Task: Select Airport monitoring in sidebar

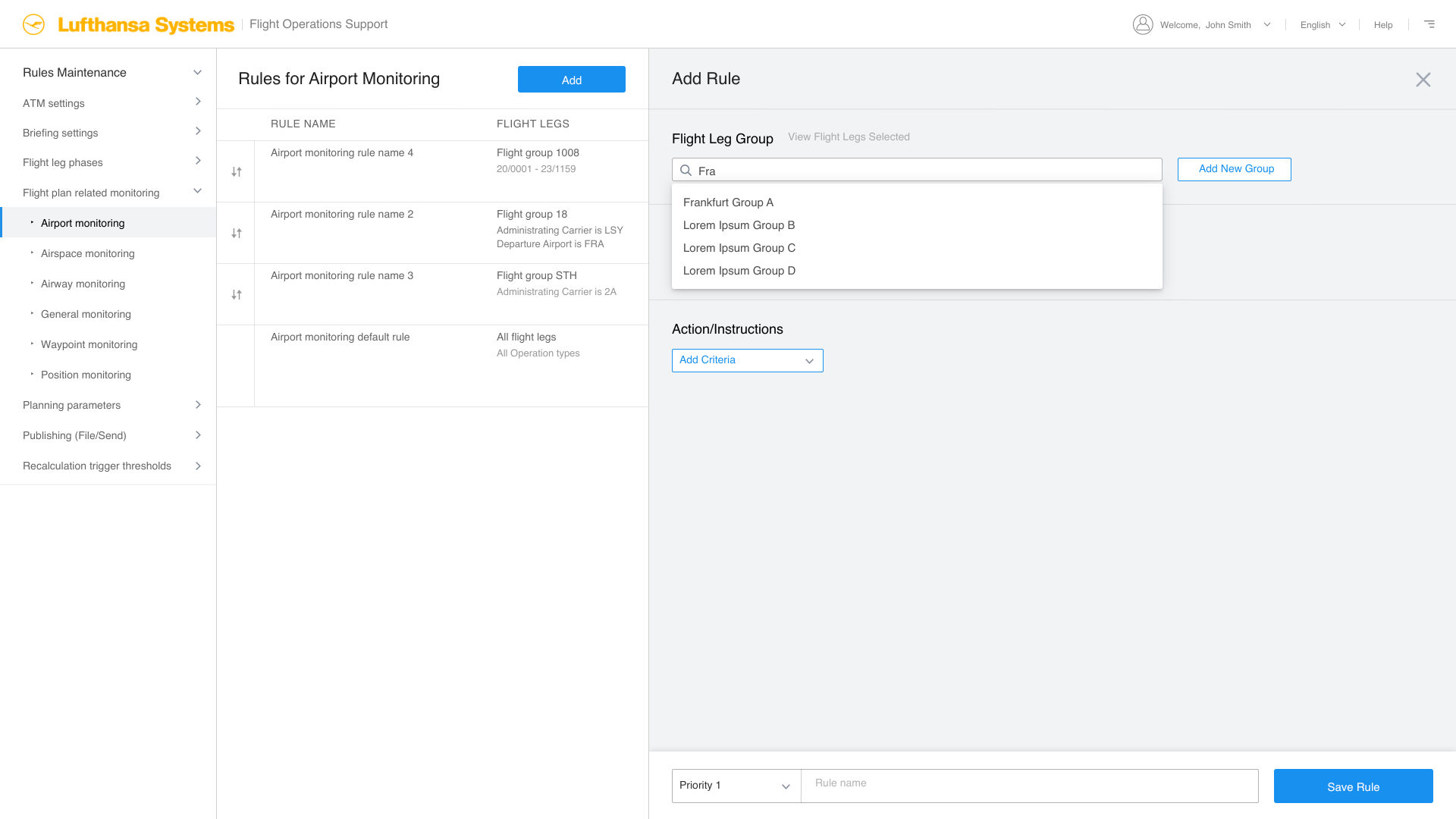Action: tap(108, 223)
